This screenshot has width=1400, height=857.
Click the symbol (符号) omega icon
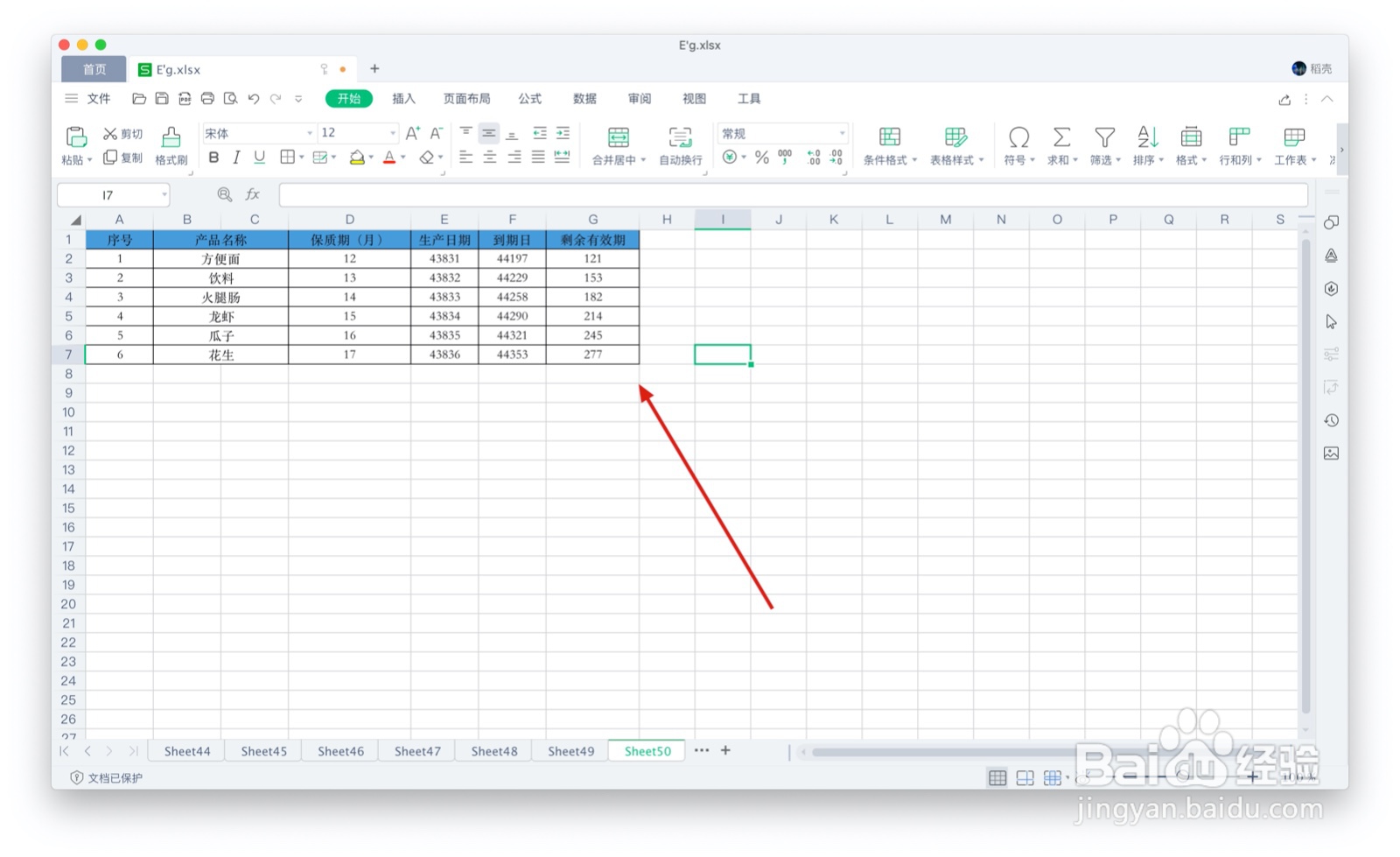pyautogui.click(x=1018, y=137)
